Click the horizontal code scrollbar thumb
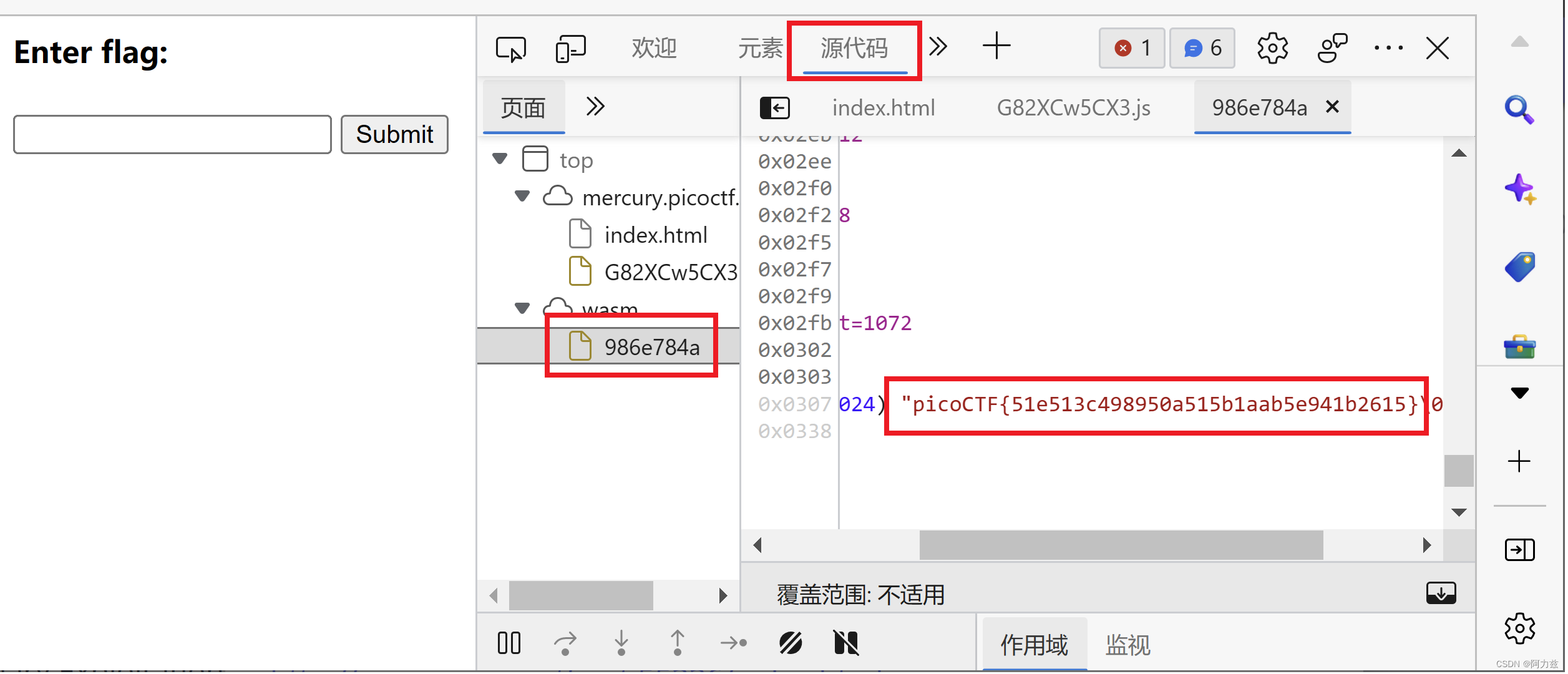 coord(1121,545)
